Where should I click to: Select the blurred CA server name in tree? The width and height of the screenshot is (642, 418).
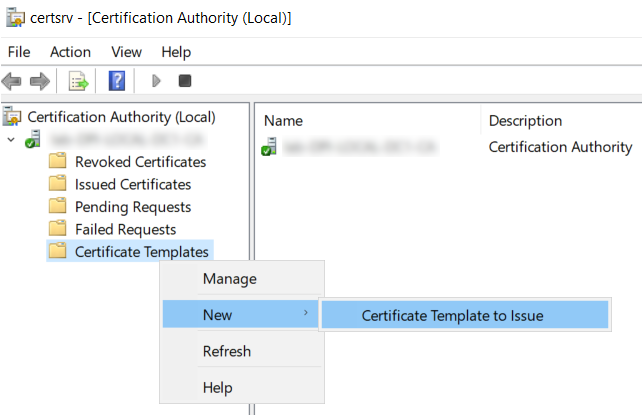(127, 140)
